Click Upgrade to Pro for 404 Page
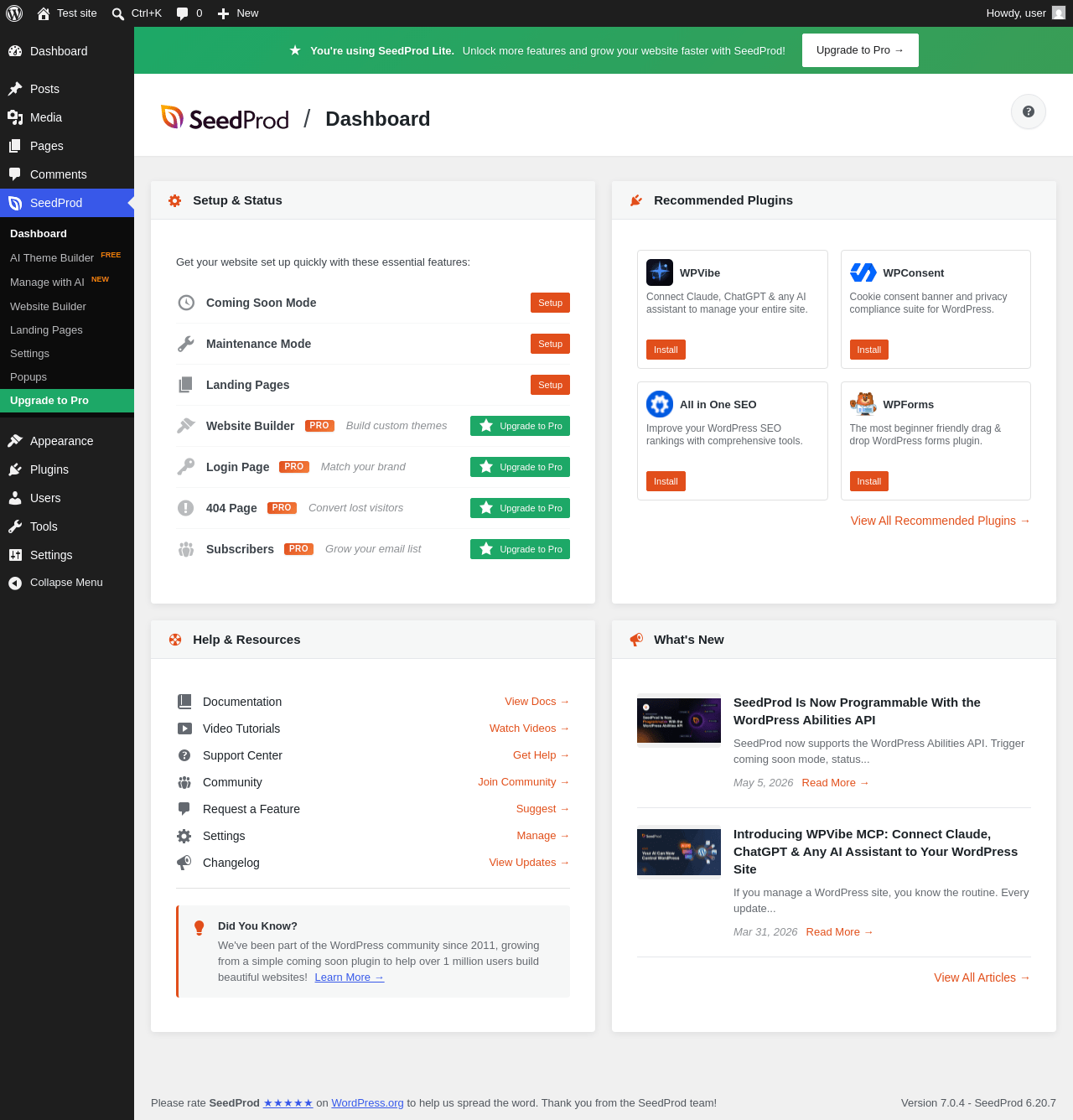 click(x=520, y=508)
